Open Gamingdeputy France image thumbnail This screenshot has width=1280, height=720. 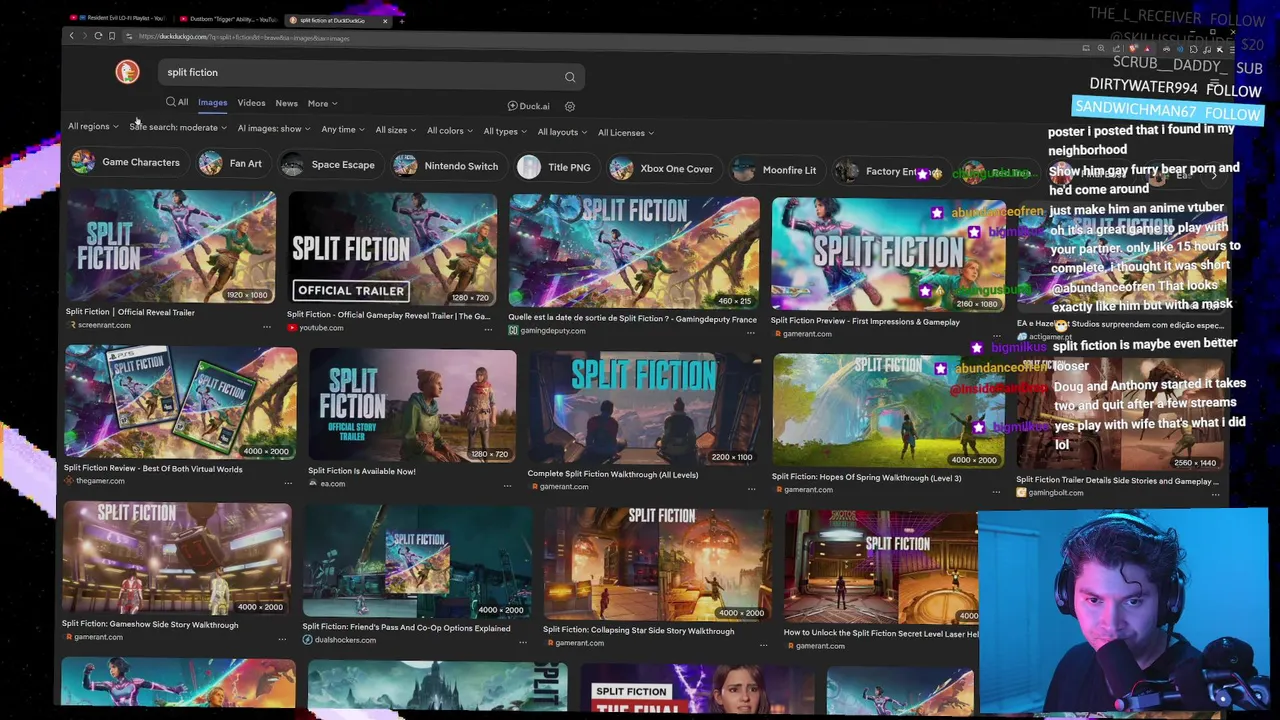click(634, 253)
